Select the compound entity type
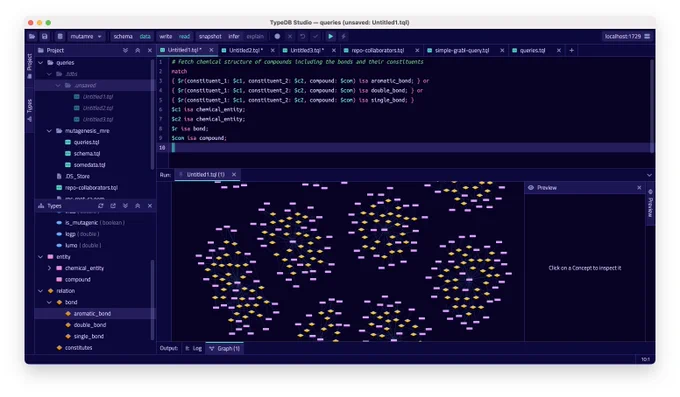680x397 pixels. coord(78,279)
